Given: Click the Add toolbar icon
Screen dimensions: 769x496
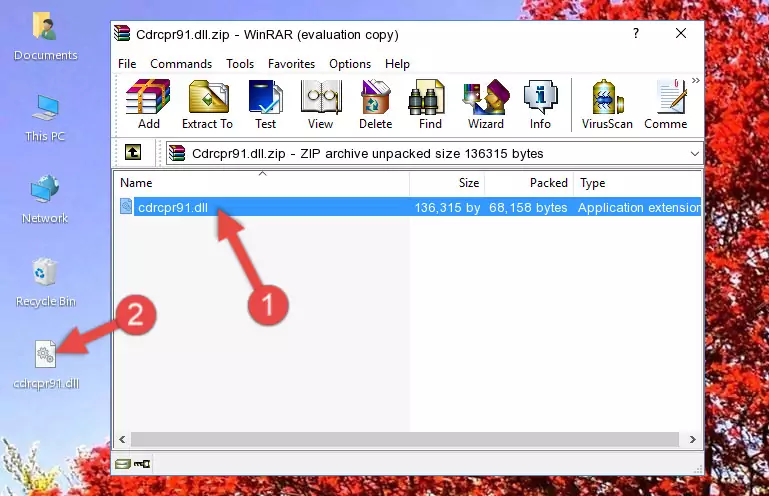Looking at the screenshot, I should (148, 104).
